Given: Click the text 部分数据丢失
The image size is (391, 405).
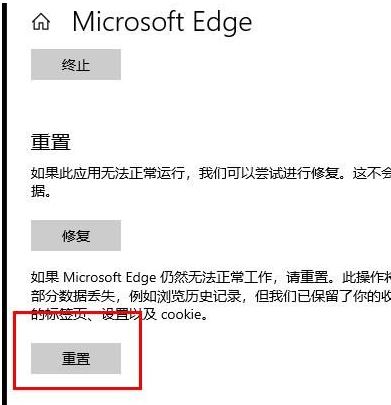Looking at the screenshot, I should tap(73, 296).
